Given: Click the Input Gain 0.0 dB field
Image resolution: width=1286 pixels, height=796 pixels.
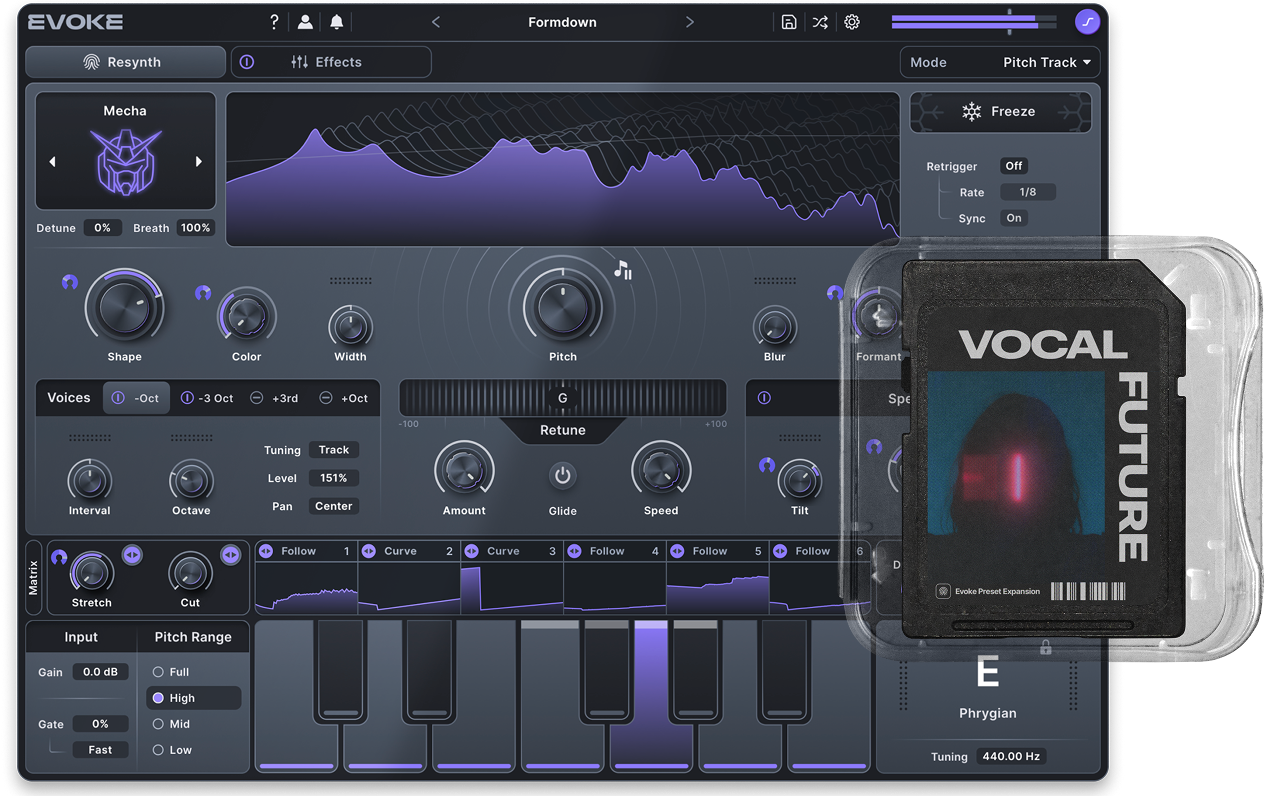Looking at the screenshot, I should [x=100, y=672].
